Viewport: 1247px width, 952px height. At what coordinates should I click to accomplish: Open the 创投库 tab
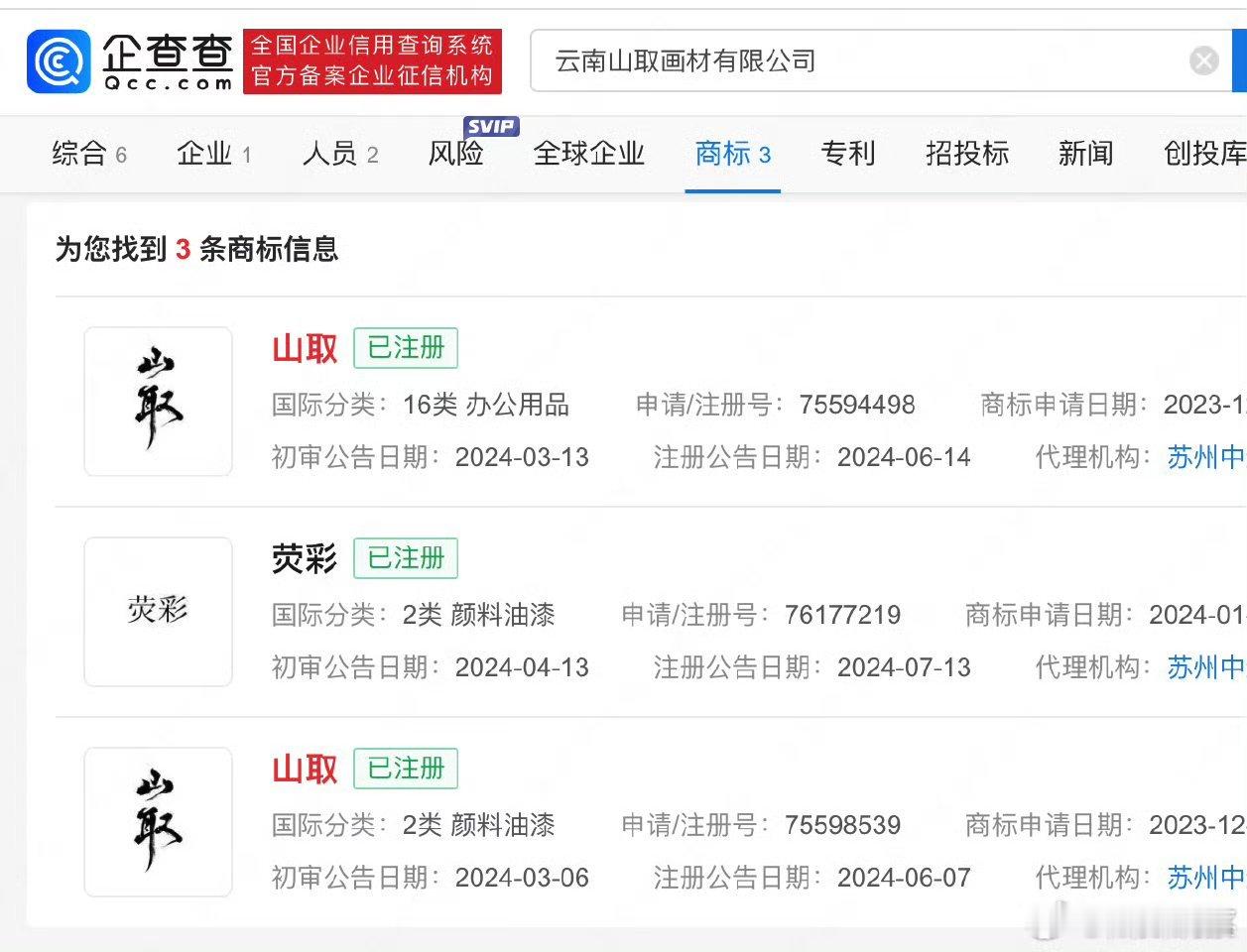(x=1204, y=154)
